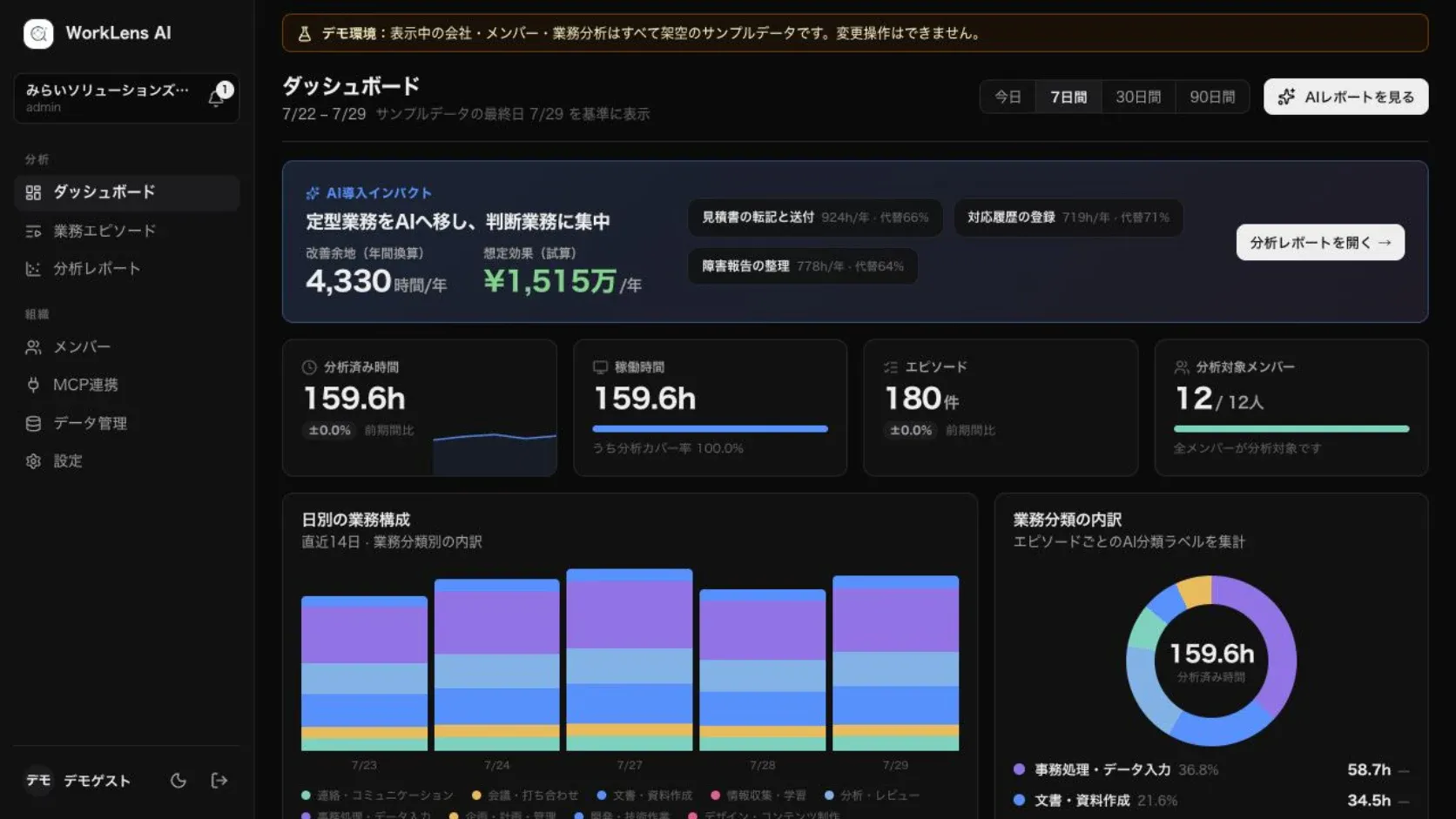Click the ダッシュボード grid icon in sidebar
The width and height of the screenshot is (1456, 819).
click(x=33, y=192)
